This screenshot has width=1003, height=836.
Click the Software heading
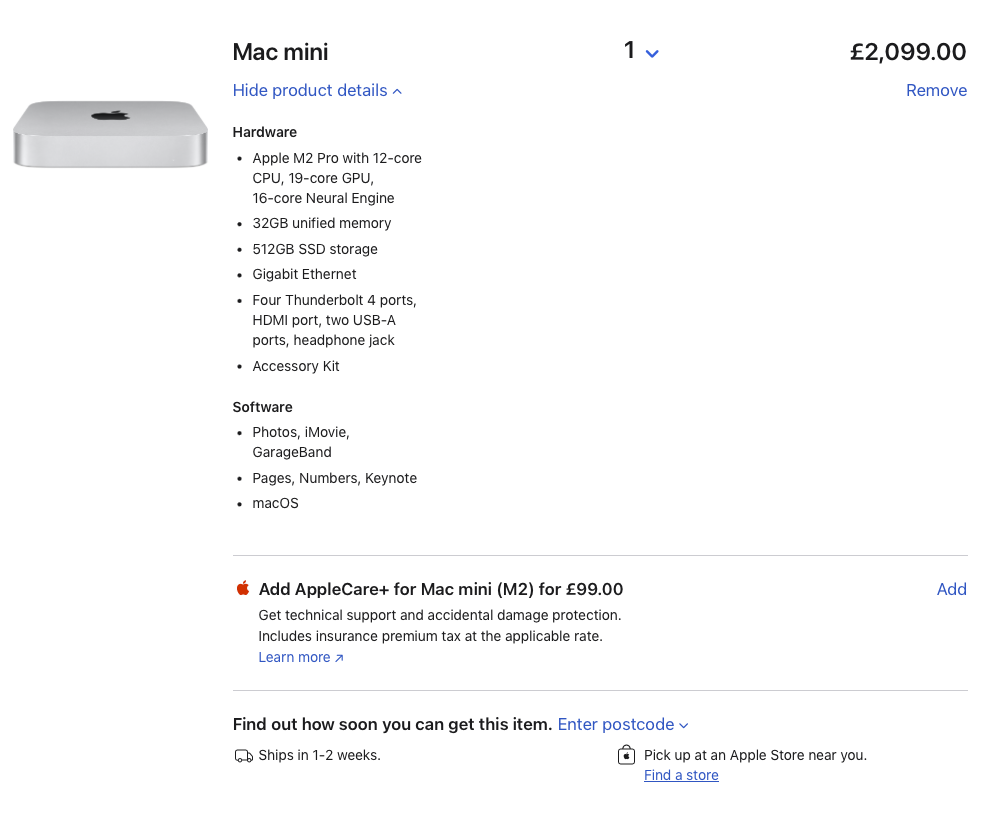(x=262, y=407)
